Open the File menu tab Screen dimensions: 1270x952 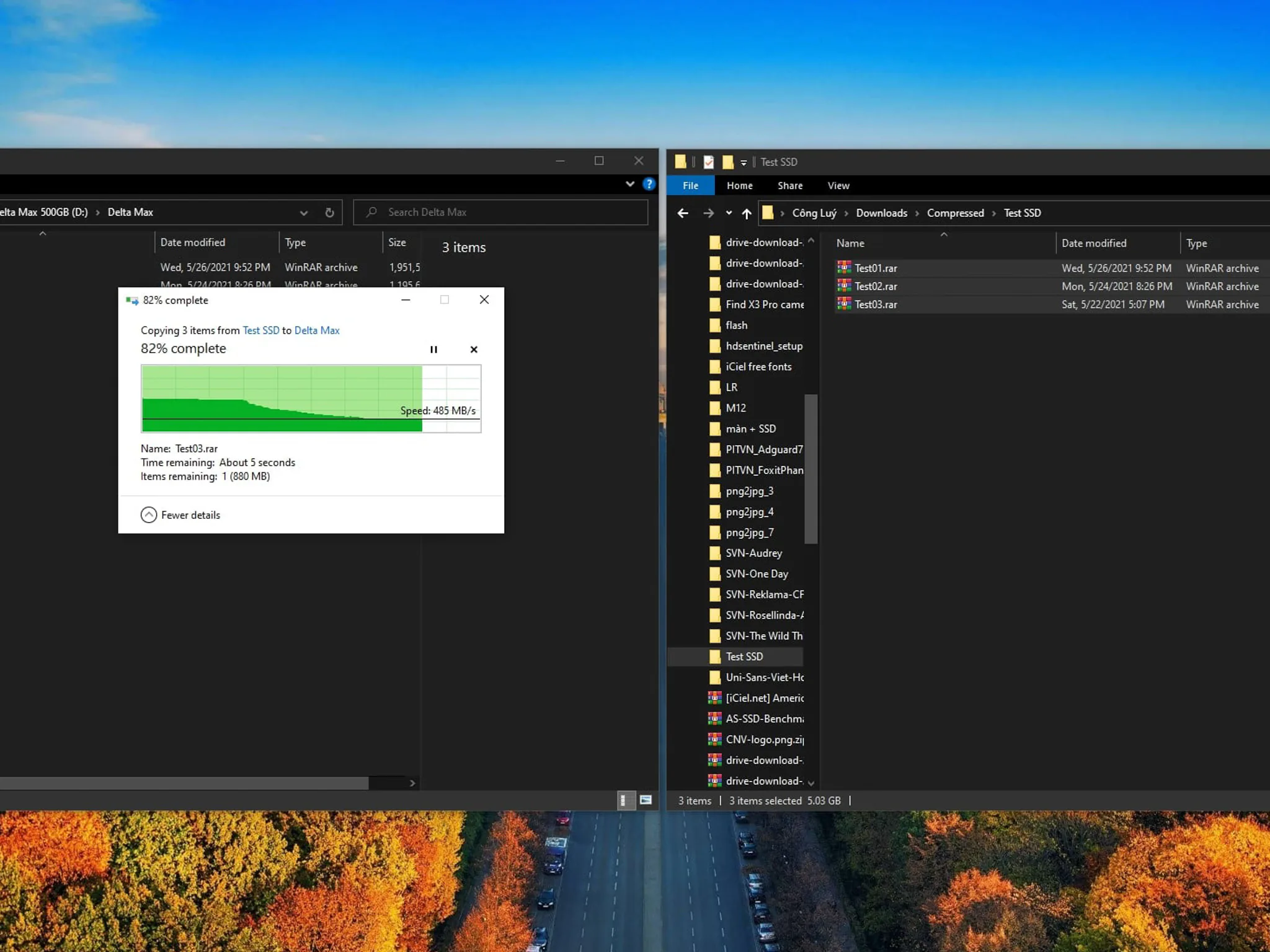click(x=690, y=185)
